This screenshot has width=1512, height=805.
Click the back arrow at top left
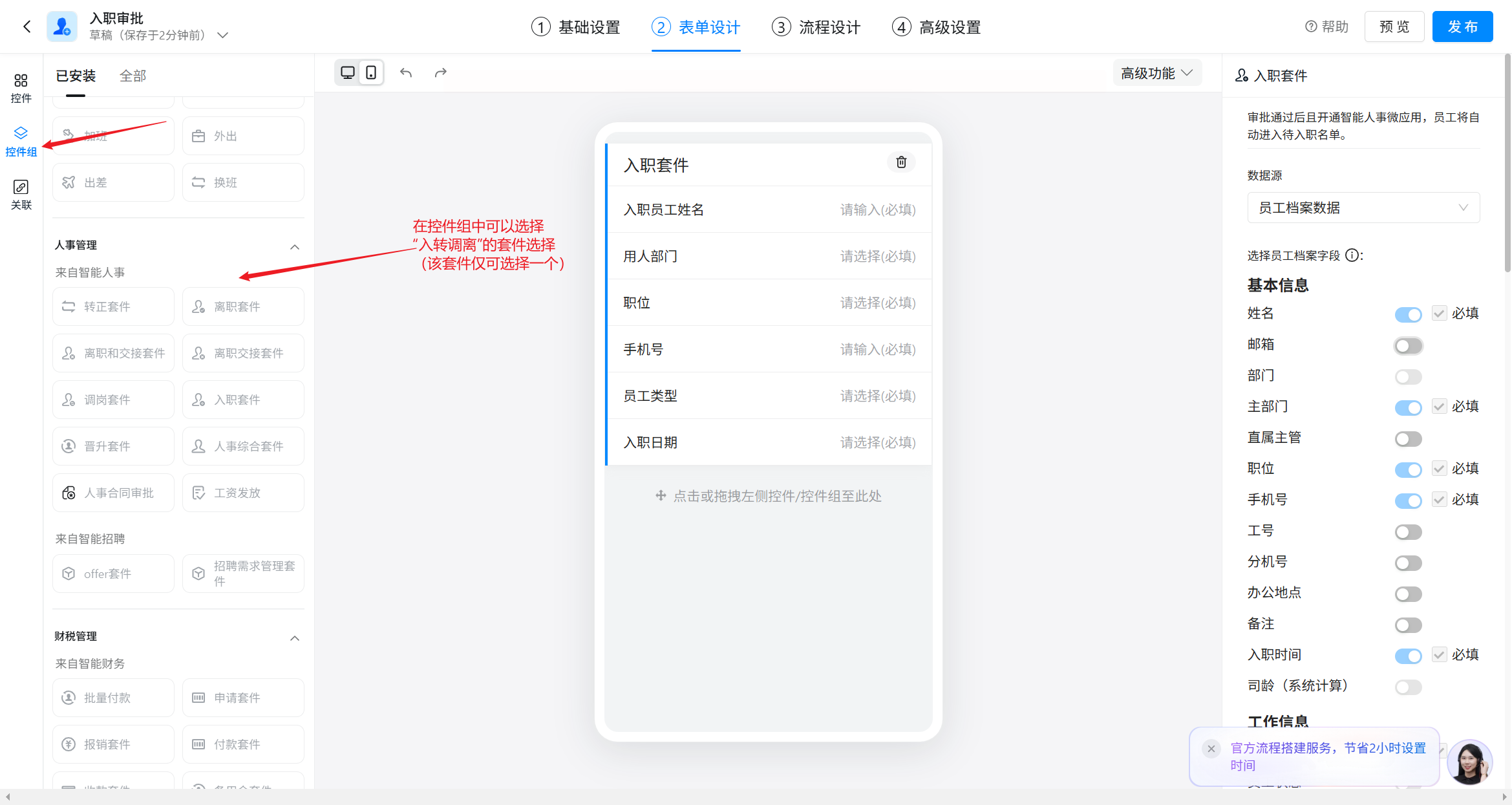point(27,27)
